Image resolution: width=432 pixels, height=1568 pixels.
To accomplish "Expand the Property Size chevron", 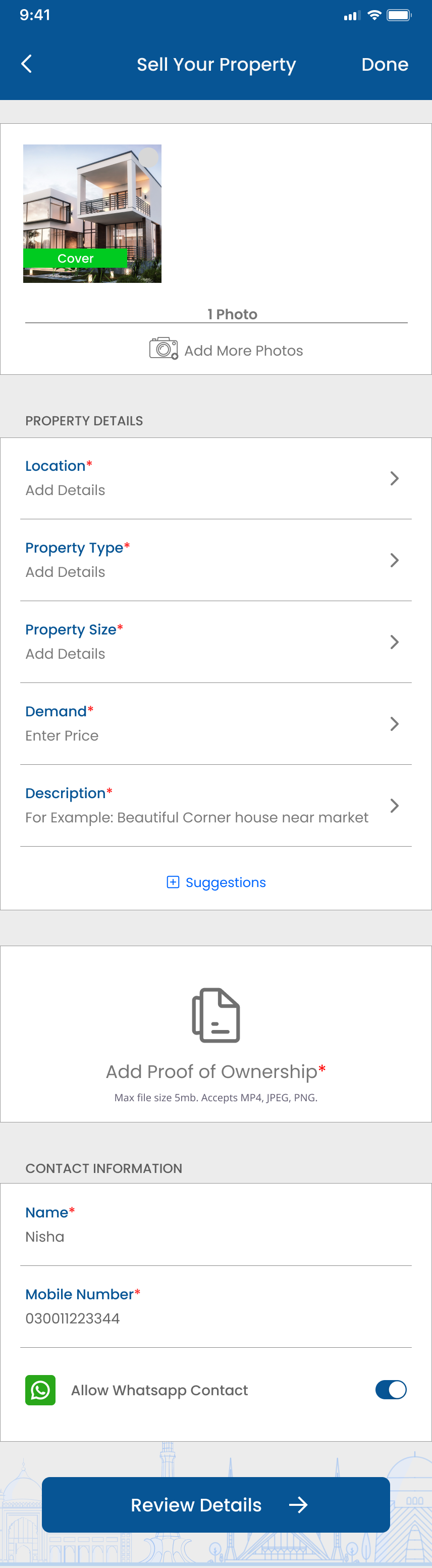I will 394,642.
